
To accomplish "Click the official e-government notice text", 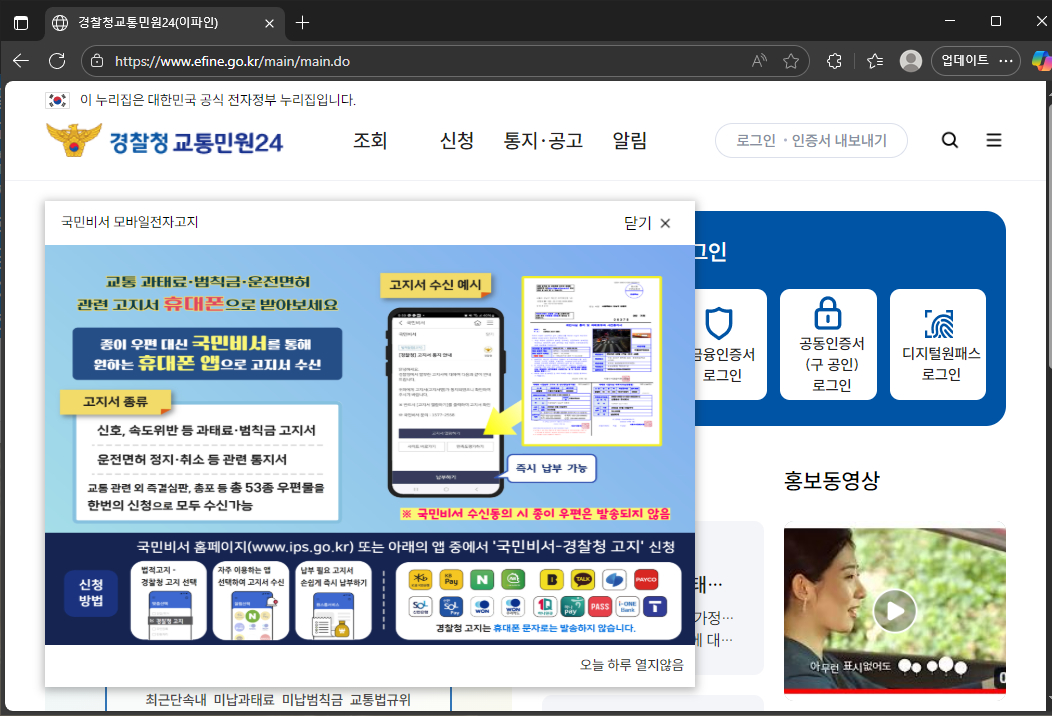I will pos(218,100).
